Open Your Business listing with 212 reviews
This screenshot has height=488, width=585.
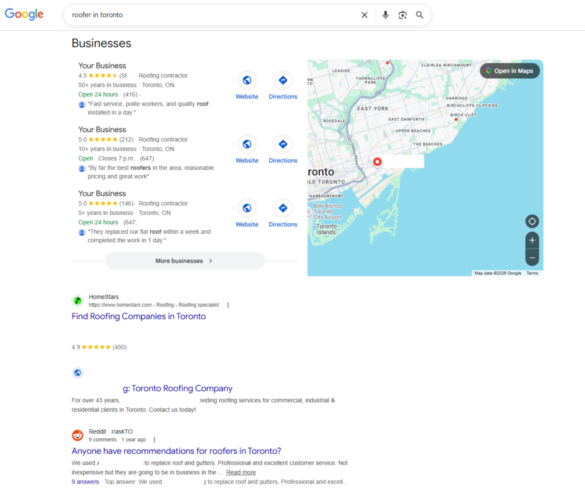coord(102,129)
